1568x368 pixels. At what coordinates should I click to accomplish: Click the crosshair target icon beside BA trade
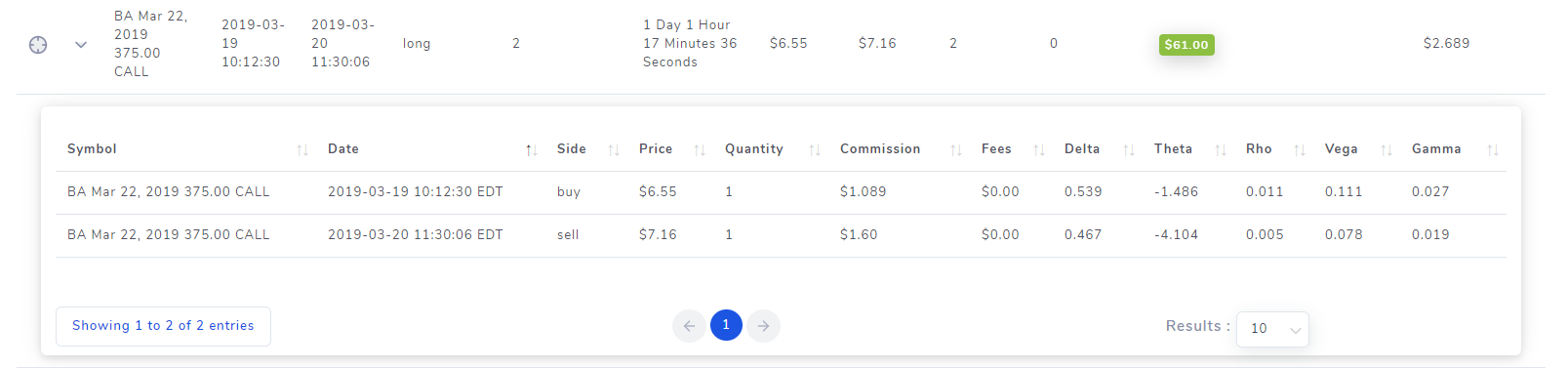[38, 44]
